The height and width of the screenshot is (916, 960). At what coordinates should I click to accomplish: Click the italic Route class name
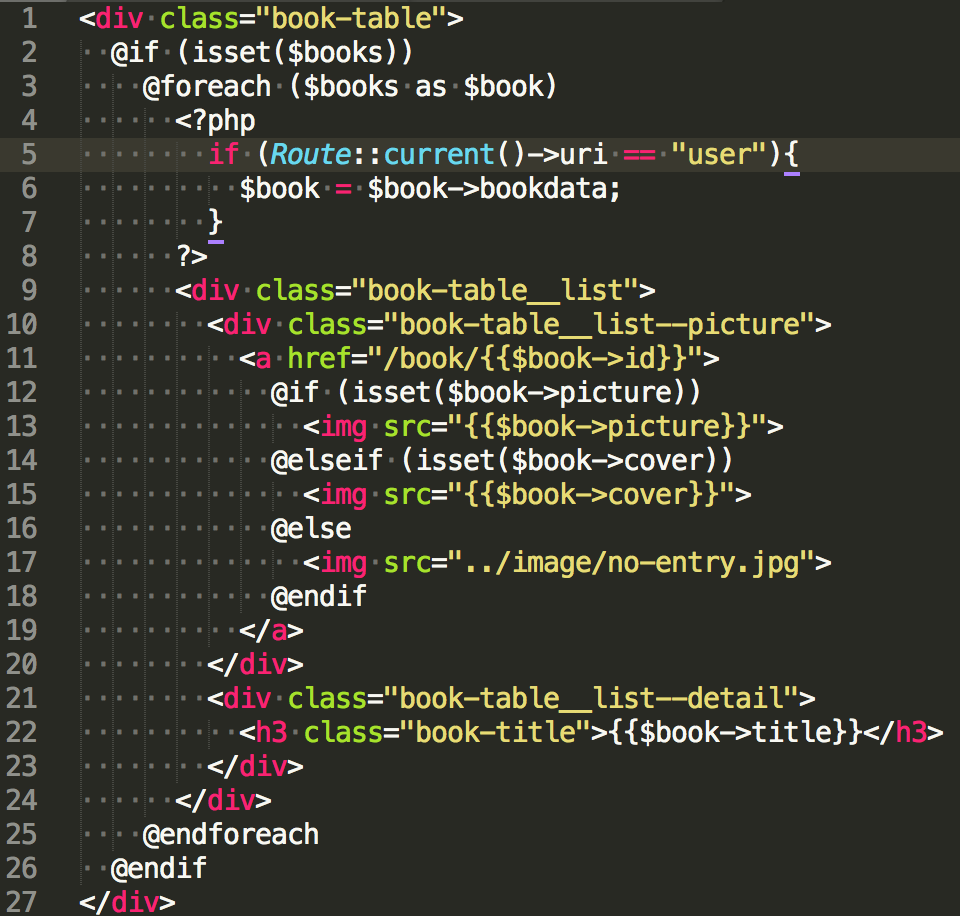tap(311, 154)
